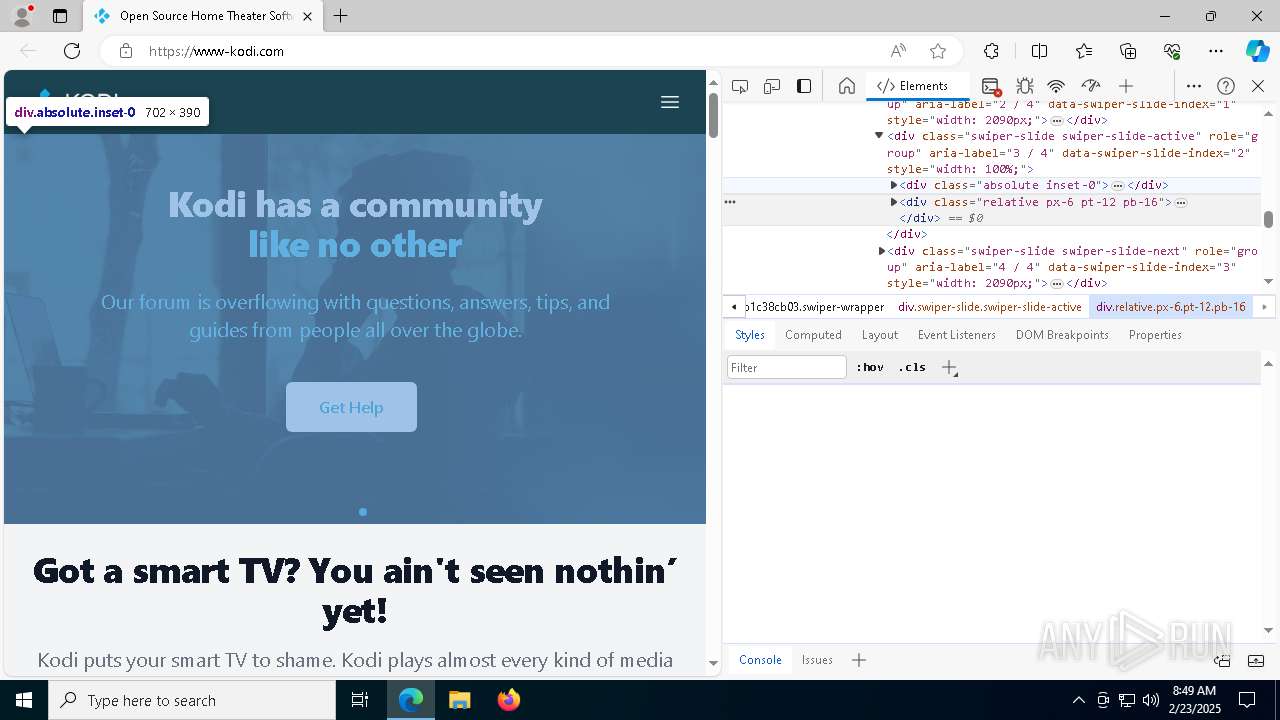The height and width of the screenshot is (720, 1280).
Task: Click the Get Help button on Kodi page
Action: (351, 407)
